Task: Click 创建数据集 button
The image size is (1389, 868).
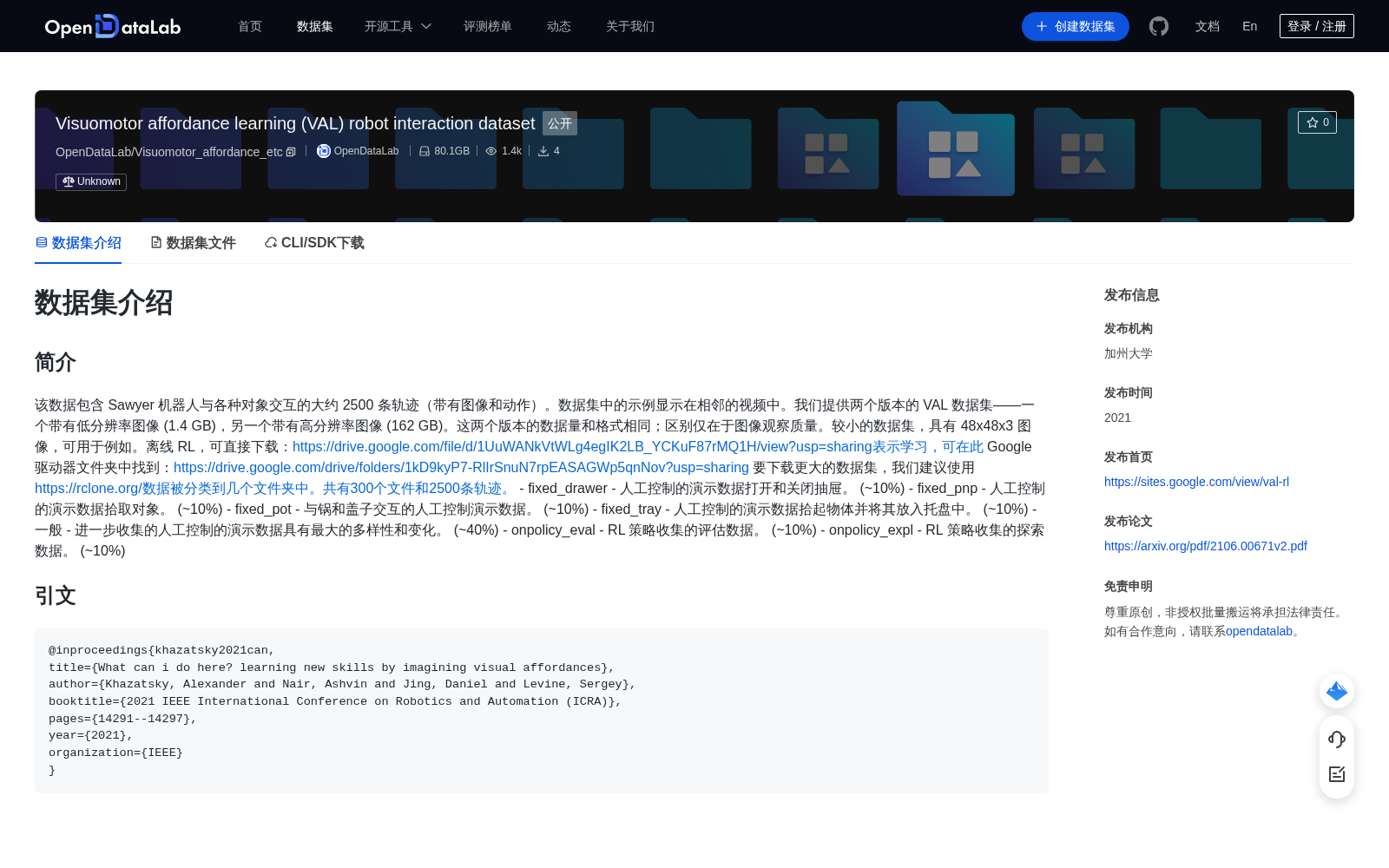Action: tap(1076, 26)
